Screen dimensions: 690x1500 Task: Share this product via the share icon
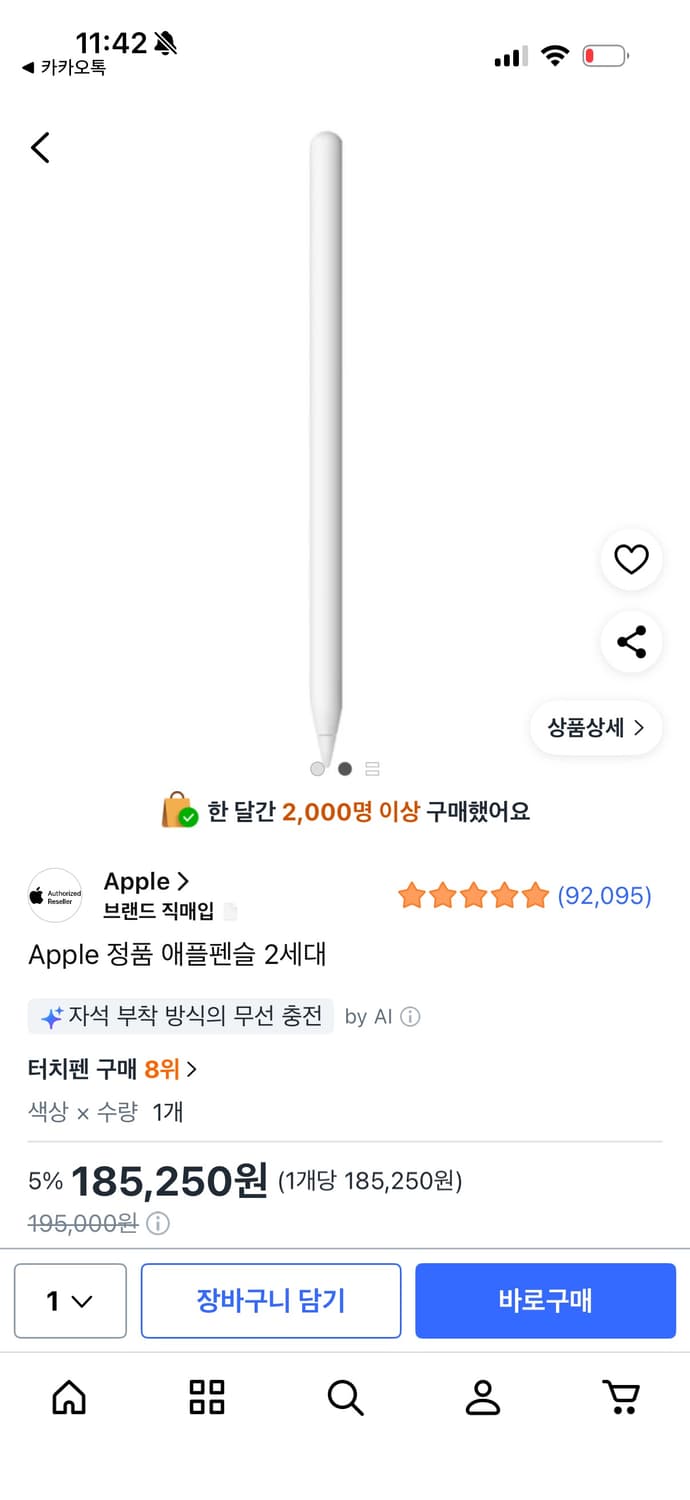tap(630, 643)
